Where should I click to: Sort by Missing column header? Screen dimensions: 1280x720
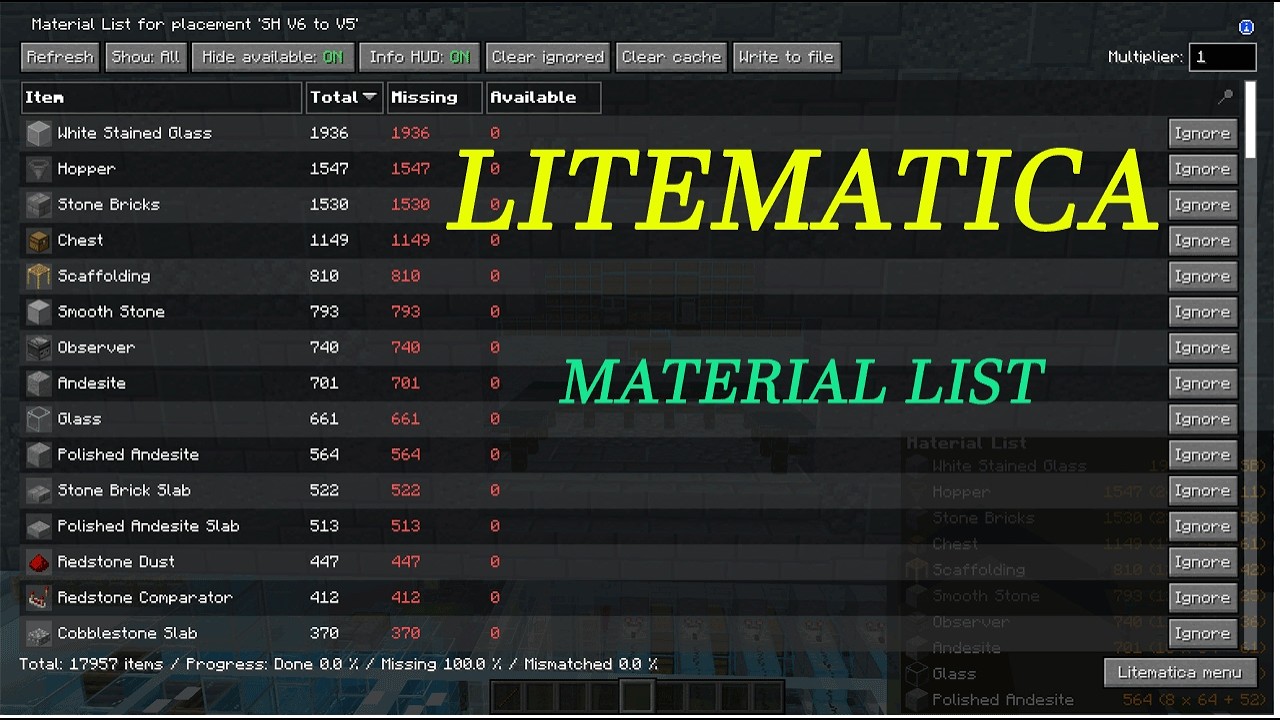[x=434, y=97]
